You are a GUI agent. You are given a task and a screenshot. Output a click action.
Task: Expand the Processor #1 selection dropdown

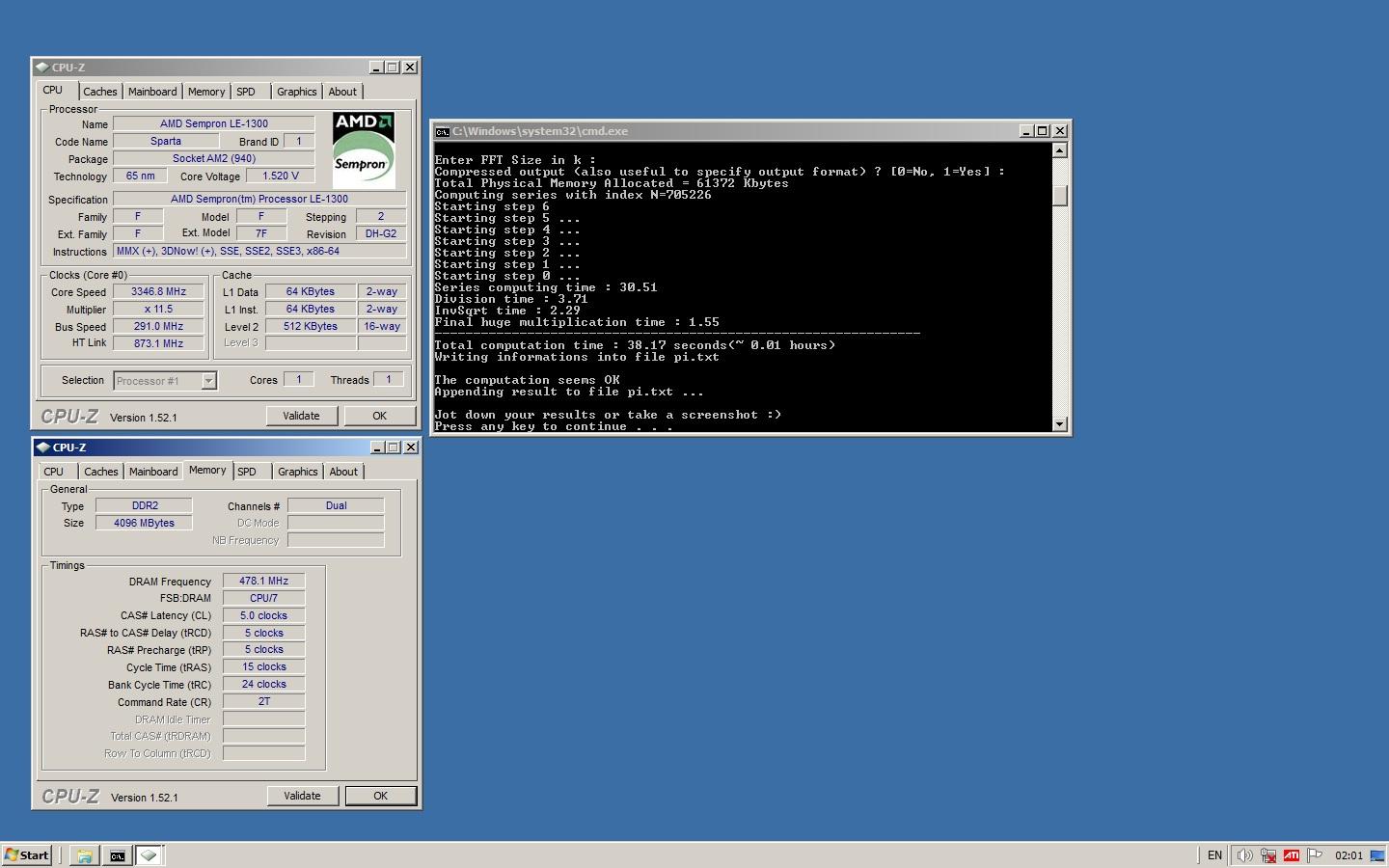tap(208, 381)
